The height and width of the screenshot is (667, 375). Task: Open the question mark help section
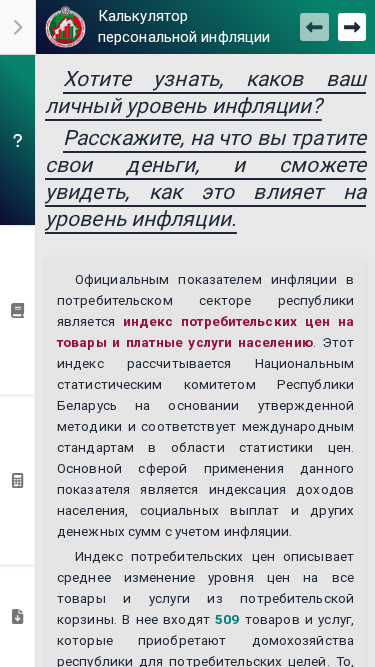click(17, 140)
